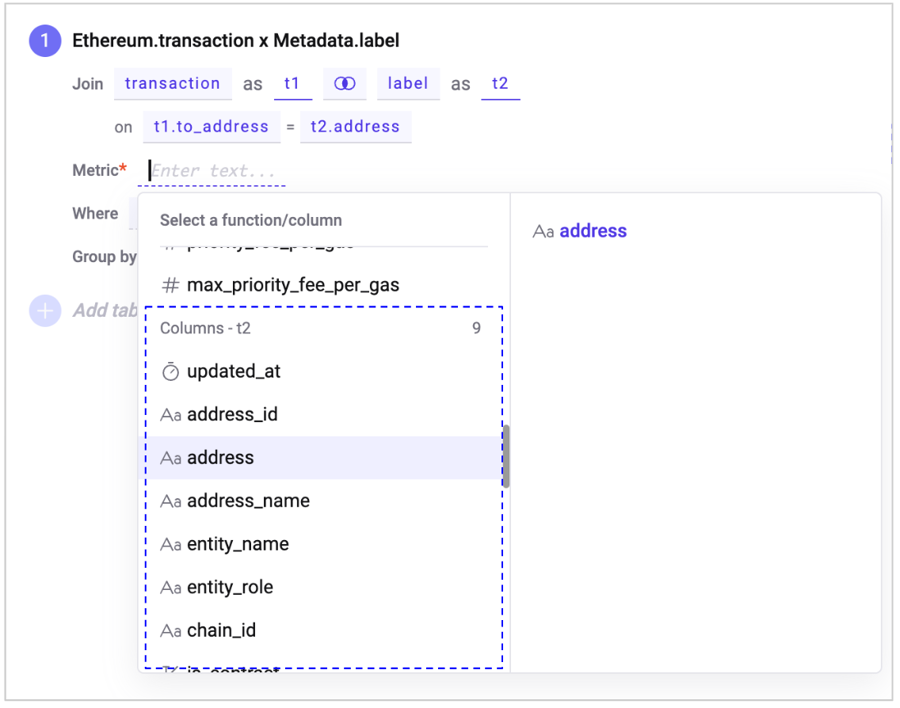Open the transaction table selector
The width and height of the screenshot is (900, 708).
click(x=172, y=84)
